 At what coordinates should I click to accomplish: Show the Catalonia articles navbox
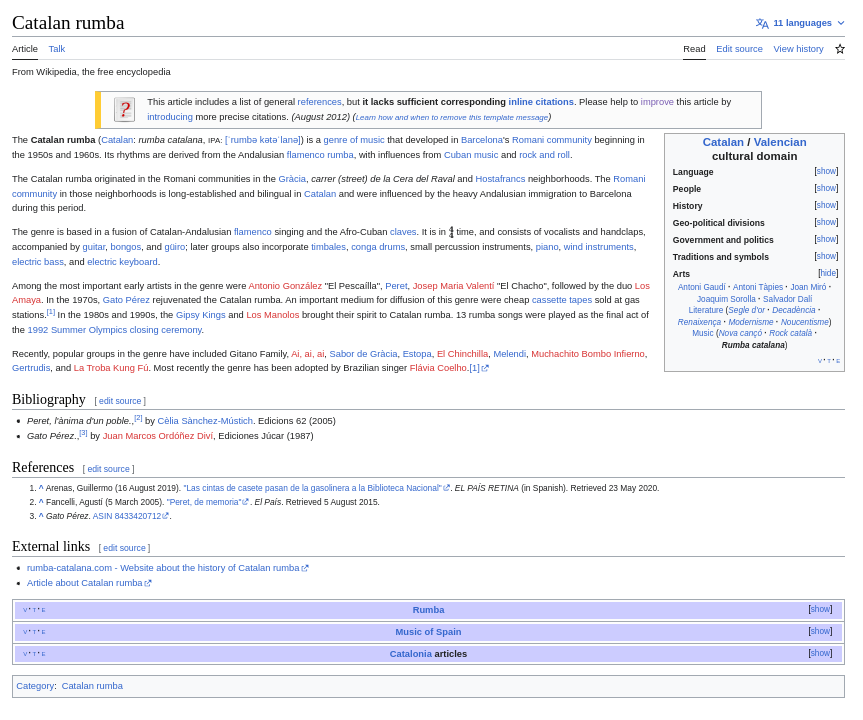[820, 653]
